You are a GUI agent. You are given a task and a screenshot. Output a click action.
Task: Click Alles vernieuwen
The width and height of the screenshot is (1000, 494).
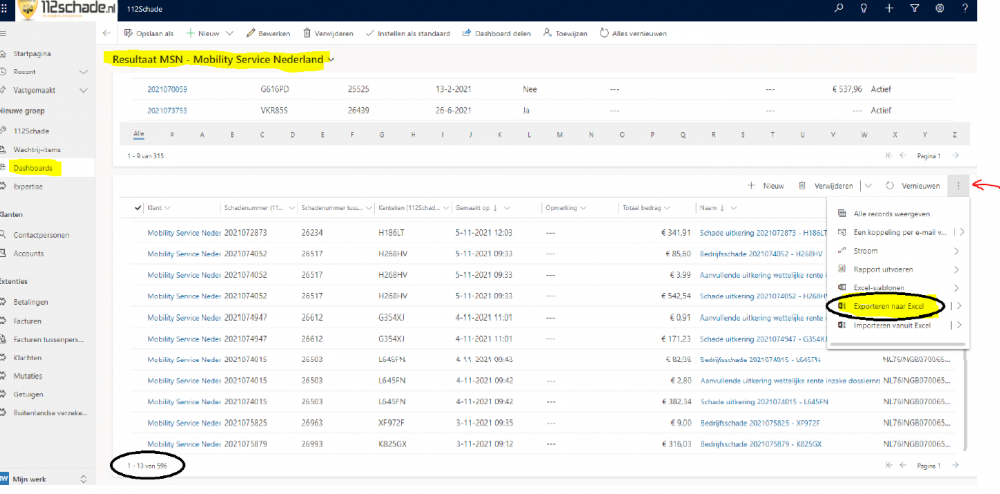tap(633, 33)
